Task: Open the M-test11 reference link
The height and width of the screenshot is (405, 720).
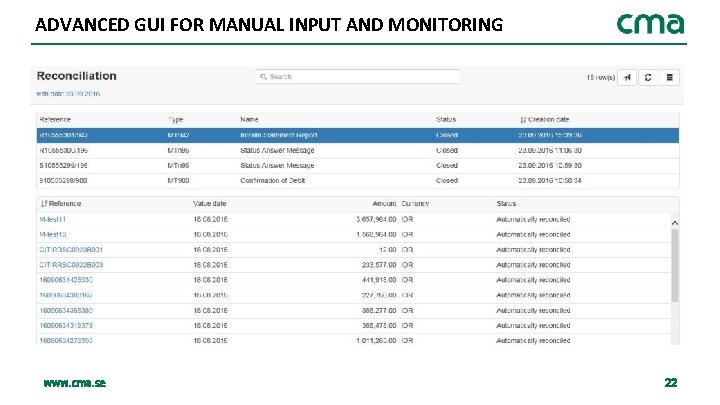Action: point(52,219)
